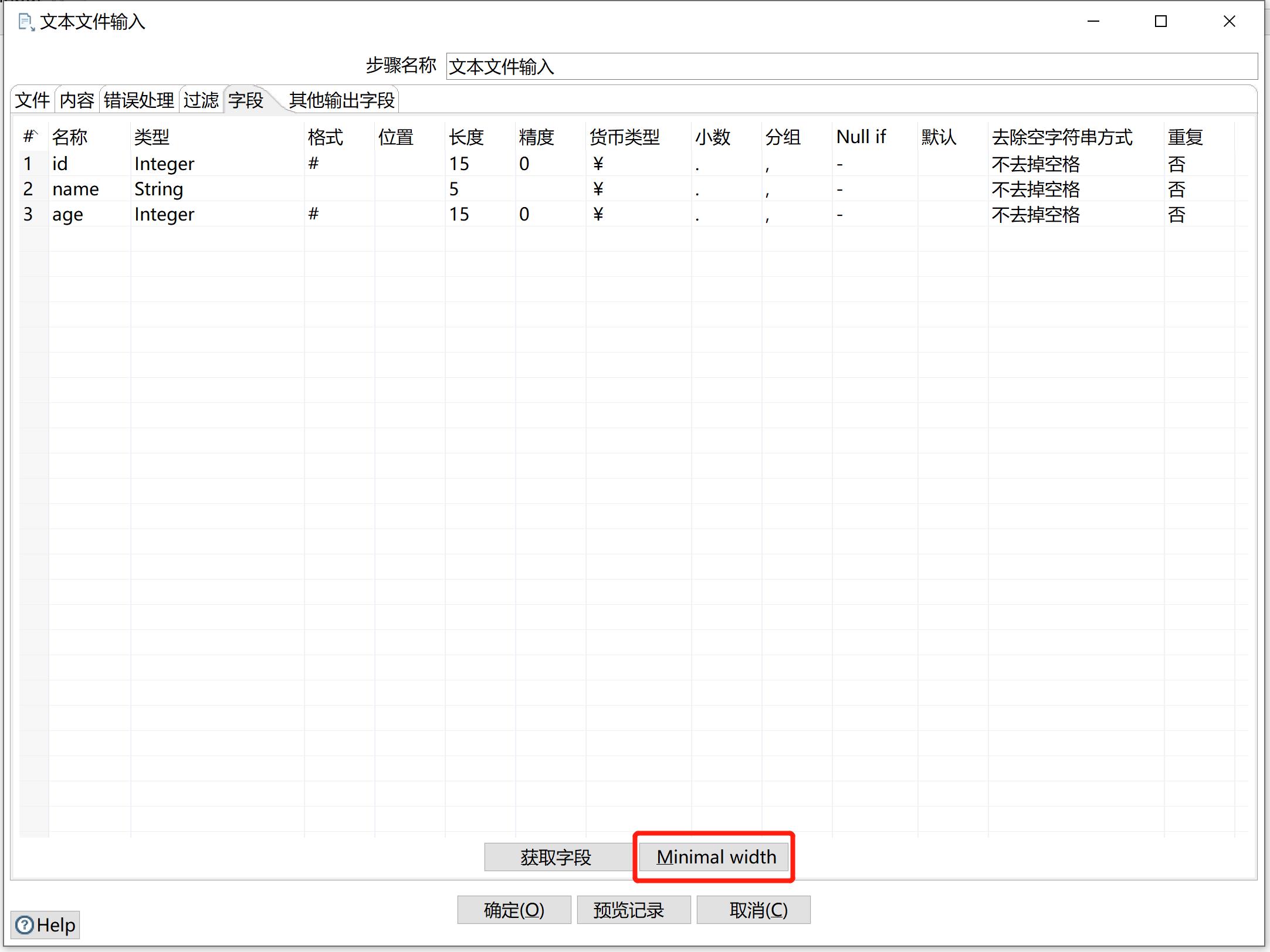Click Integer type cell in age row
Viewport: 1270px width, 952px height.
click(x=218, y=214)
